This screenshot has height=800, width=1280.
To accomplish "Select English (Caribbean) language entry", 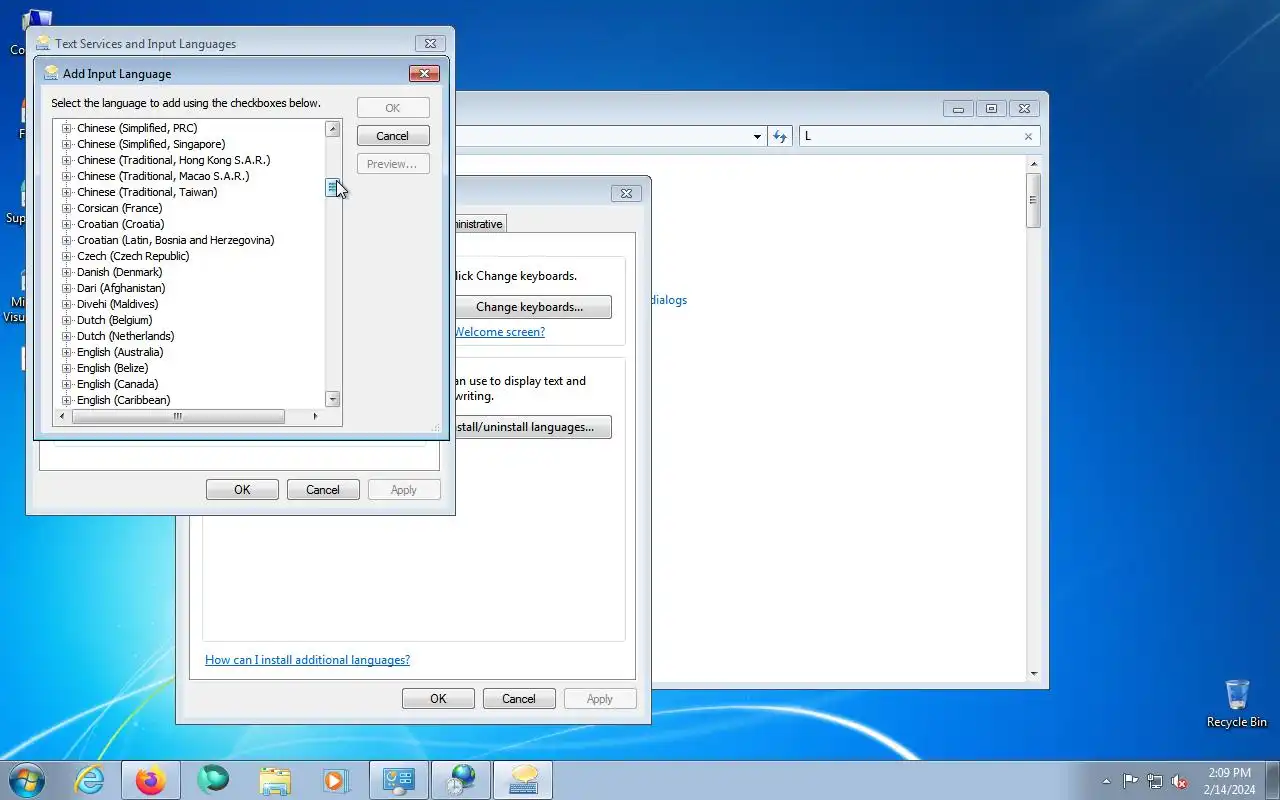I will [123, 400].
